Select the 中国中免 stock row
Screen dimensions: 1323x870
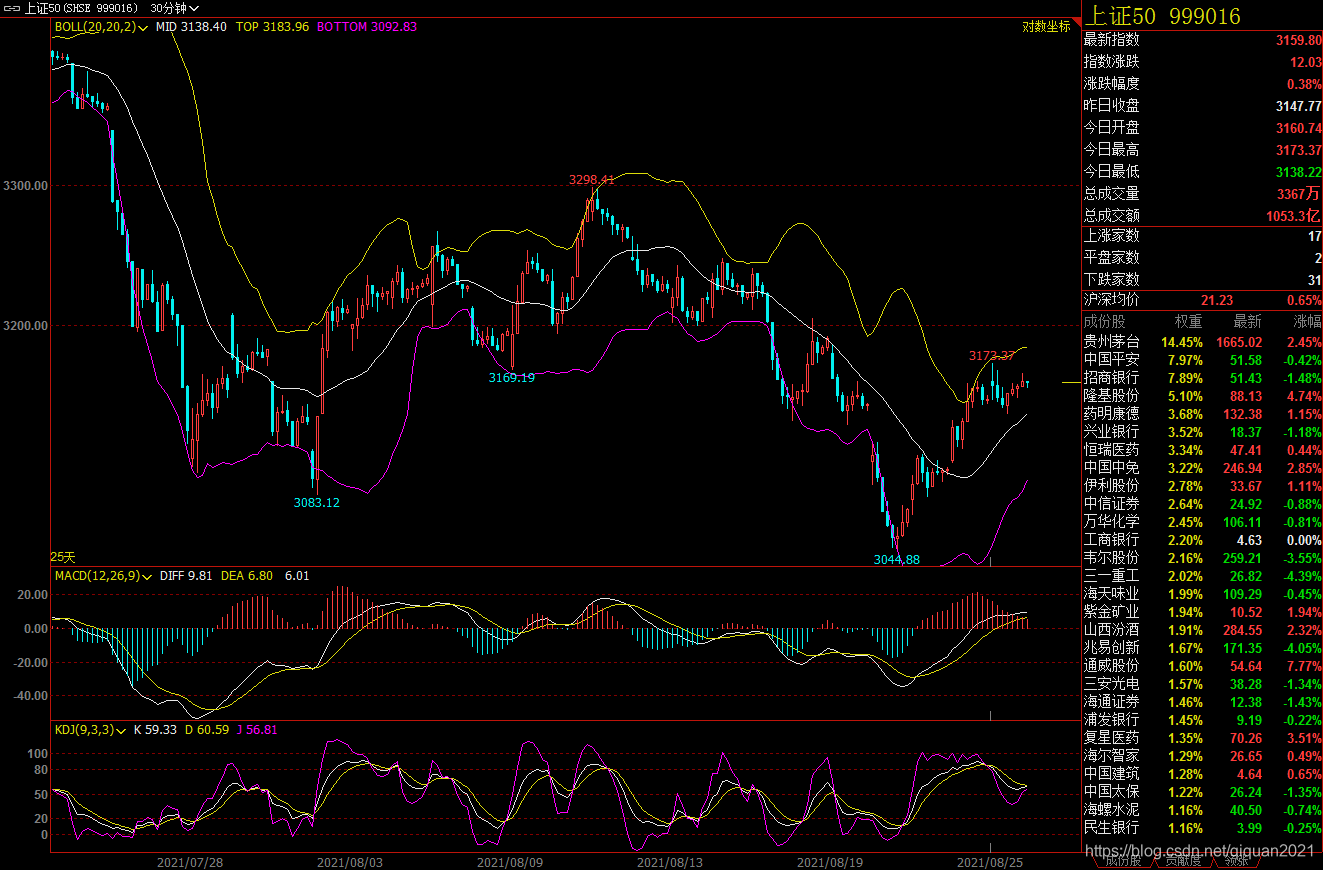1203,467
